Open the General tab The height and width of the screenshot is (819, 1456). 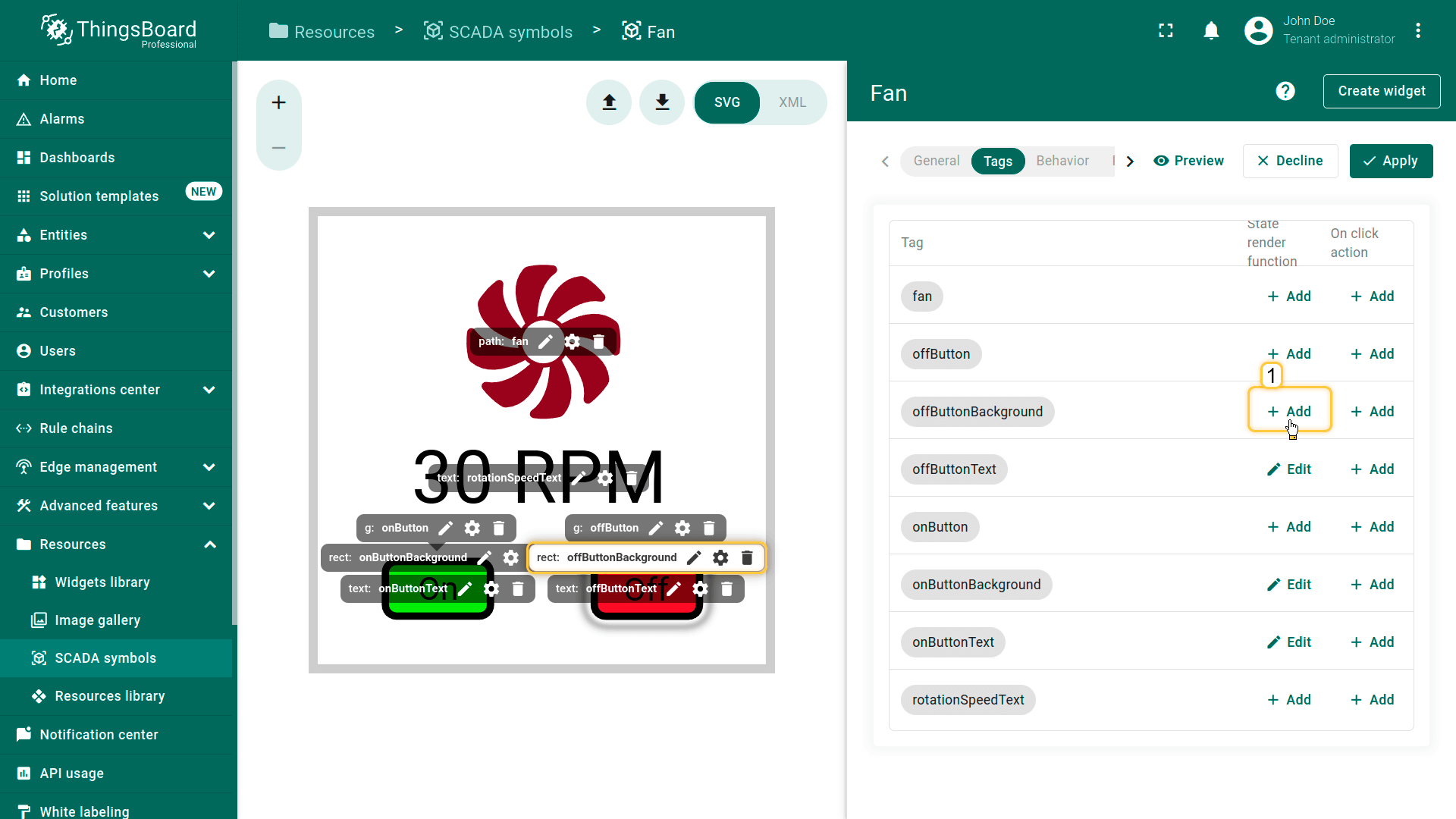tap(936, 161)
